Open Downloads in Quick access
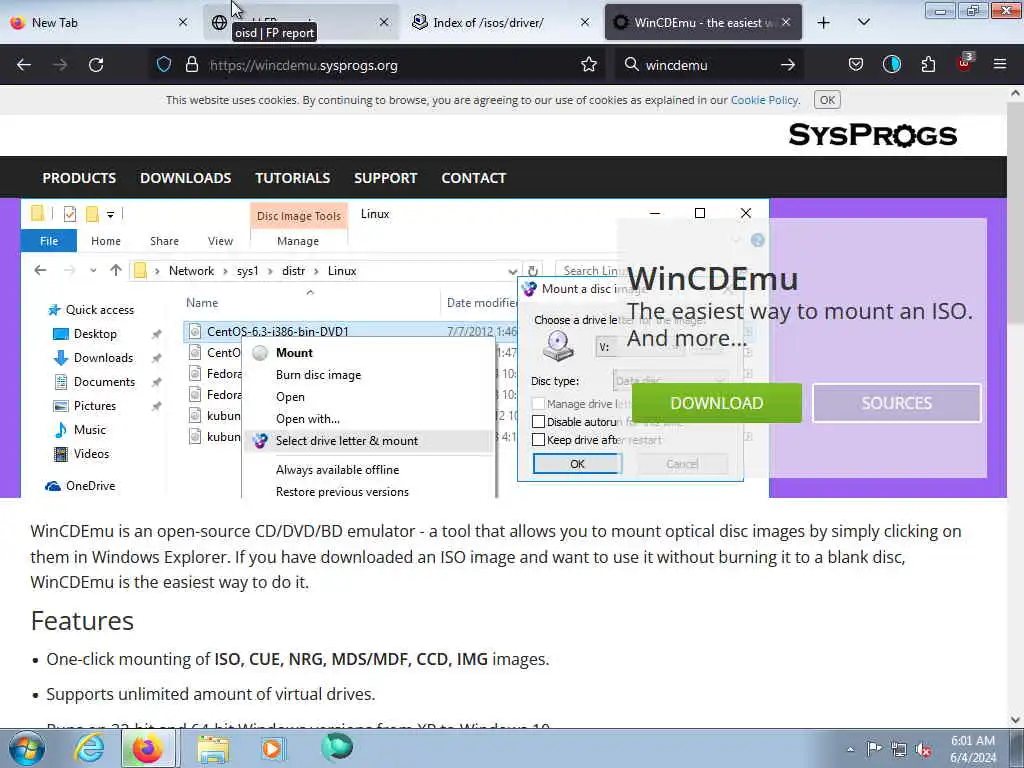The height and width of the screenshot is (768, 1024). tap(103, 358)
